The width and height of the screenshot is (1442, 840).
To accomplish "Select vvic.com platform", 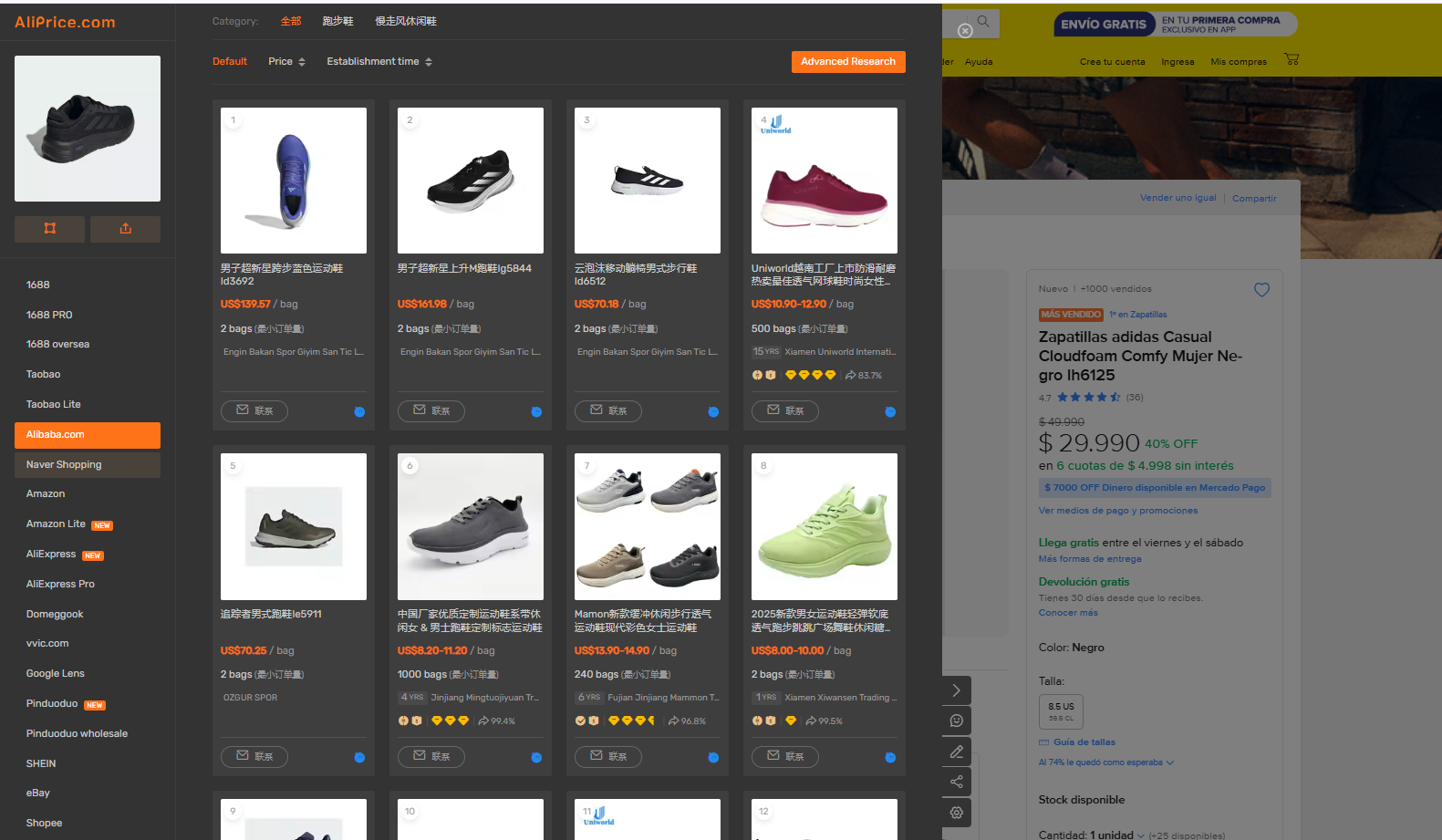I will click(x=88, y=643).
